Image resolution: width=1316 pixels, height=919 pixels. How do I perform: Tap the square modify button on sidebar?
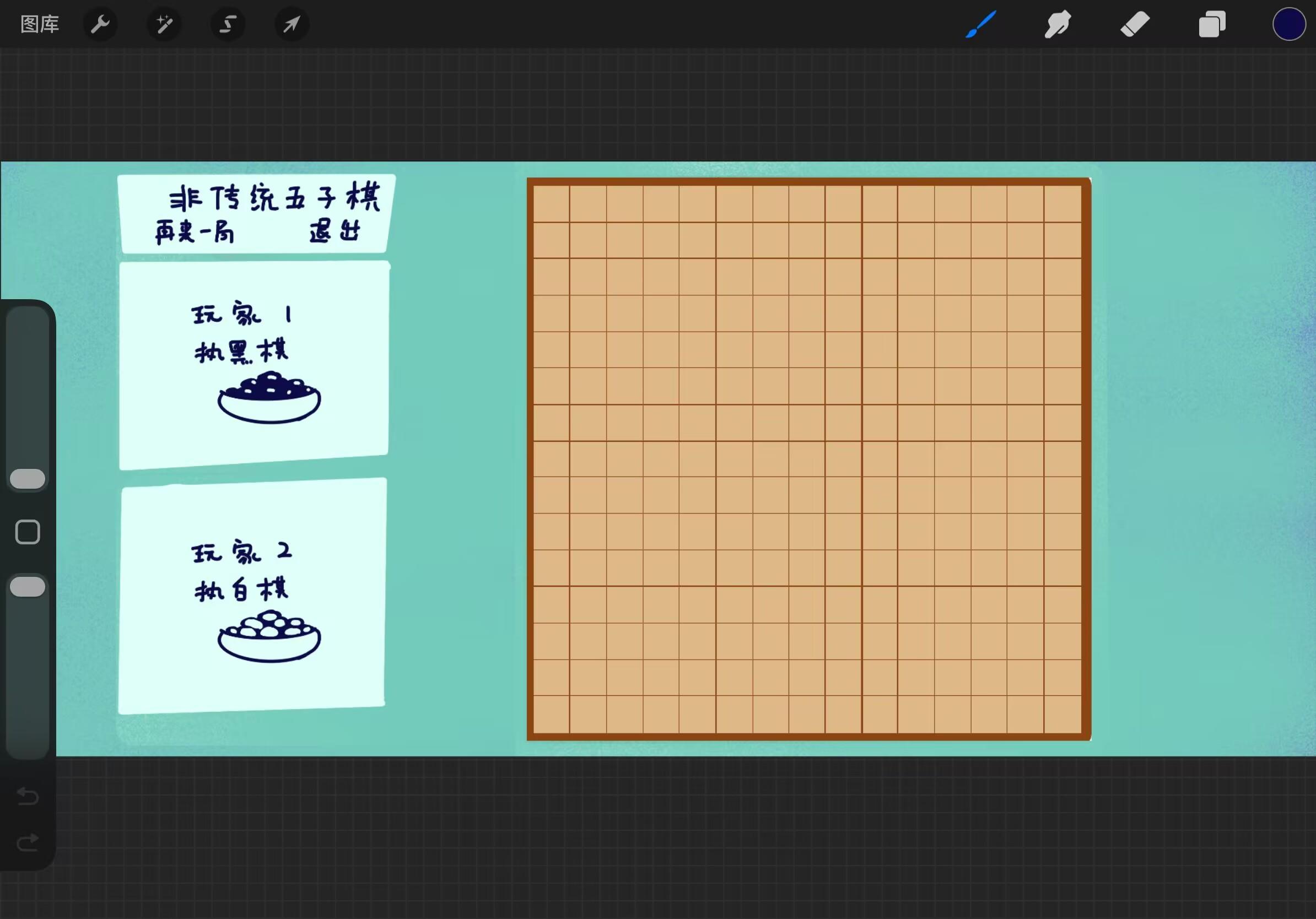[28, 532]
